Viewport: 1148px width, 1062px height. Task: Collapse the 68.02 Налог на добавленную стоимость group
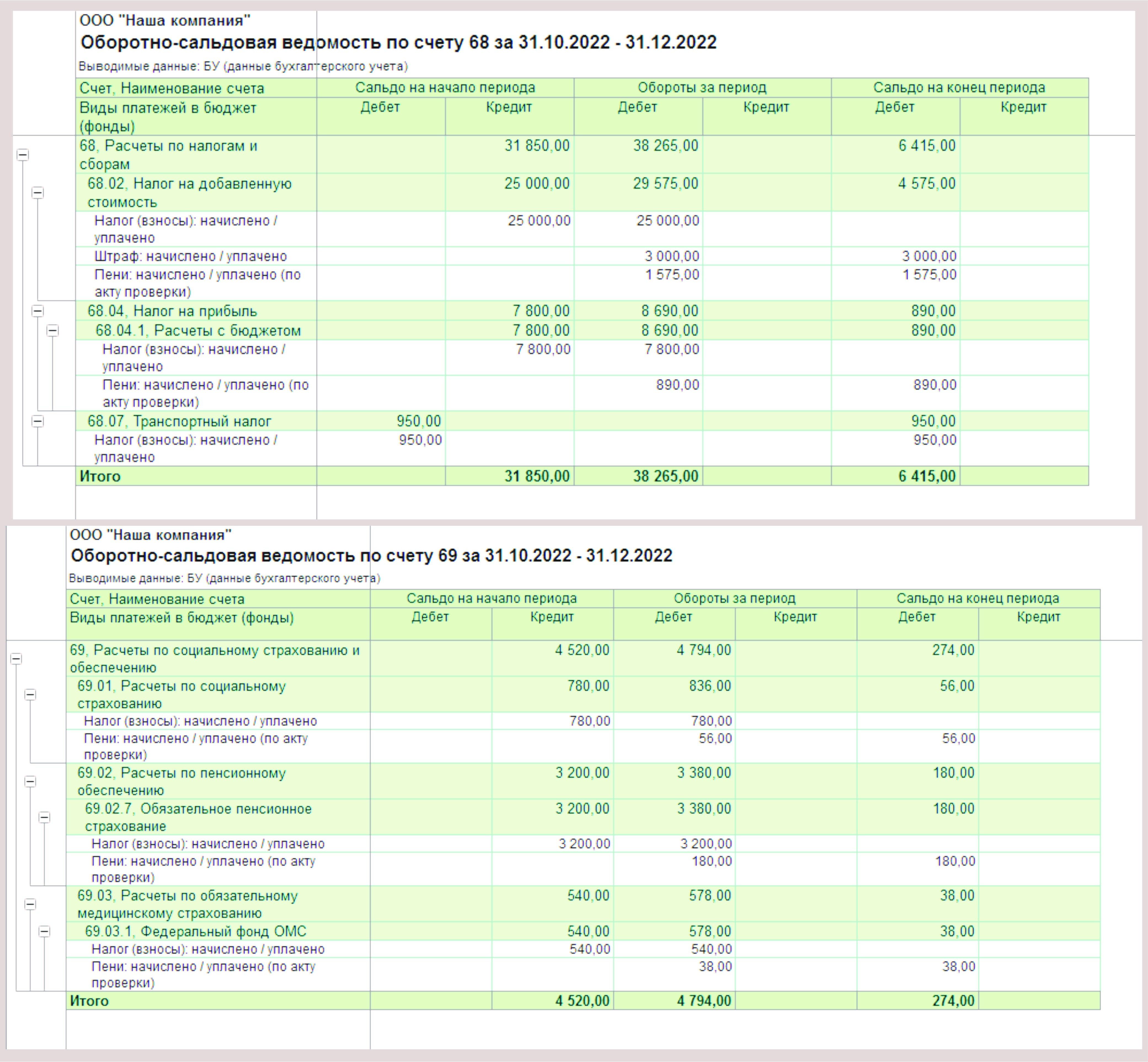click(x=37, y=193)
